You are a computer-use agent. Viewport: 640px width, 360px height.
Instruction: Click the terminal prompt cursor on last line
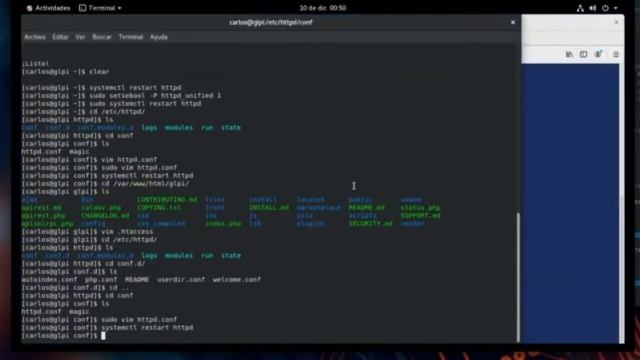(103, 336)
